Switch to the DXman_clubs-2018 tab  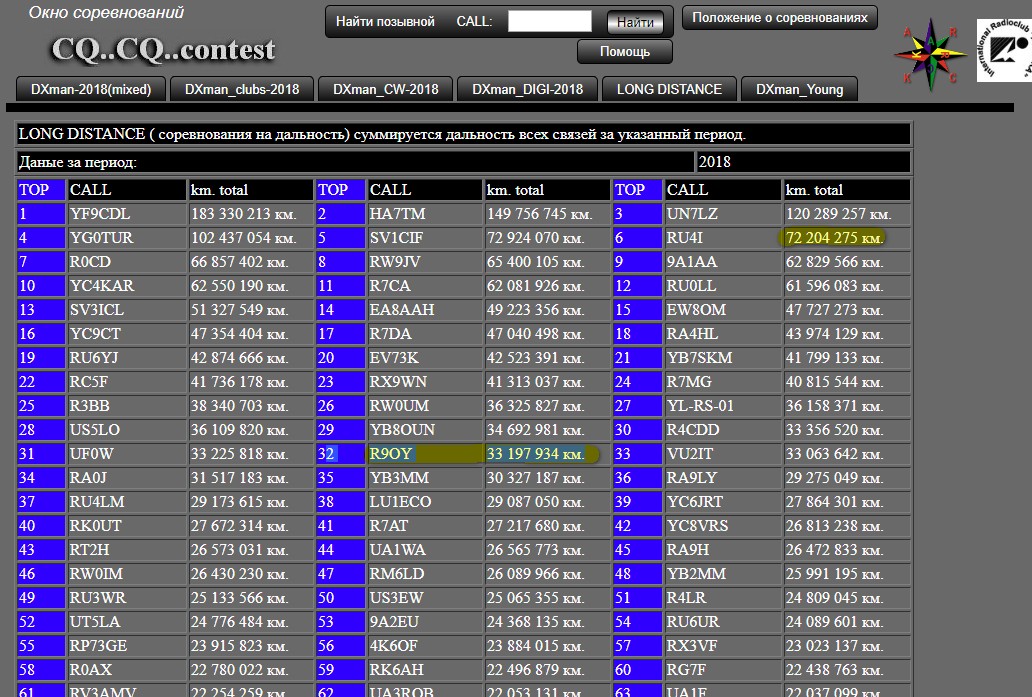[242, 89]
